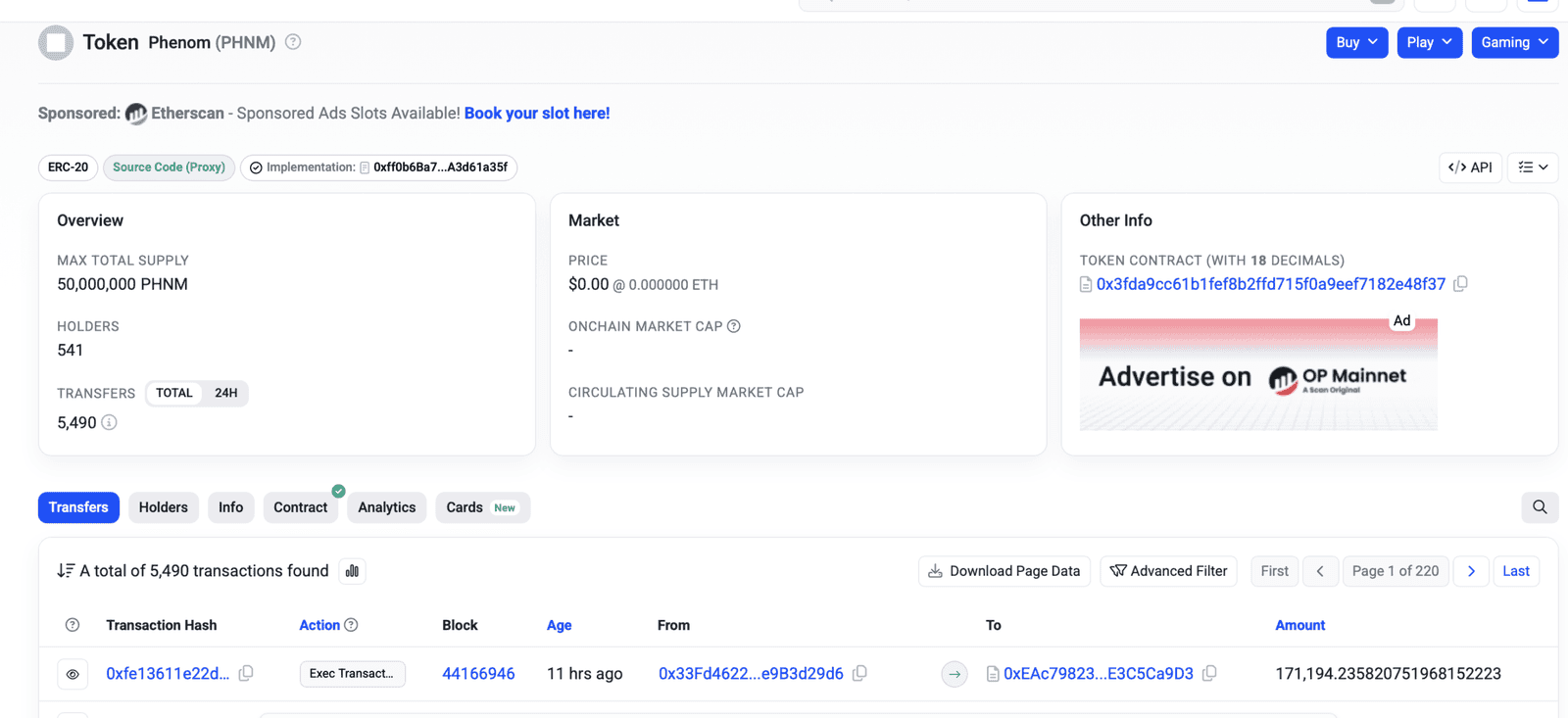The image size is (1568, 718).
Task: Open Advanced Filter
Action: (x=1169, y=571)
